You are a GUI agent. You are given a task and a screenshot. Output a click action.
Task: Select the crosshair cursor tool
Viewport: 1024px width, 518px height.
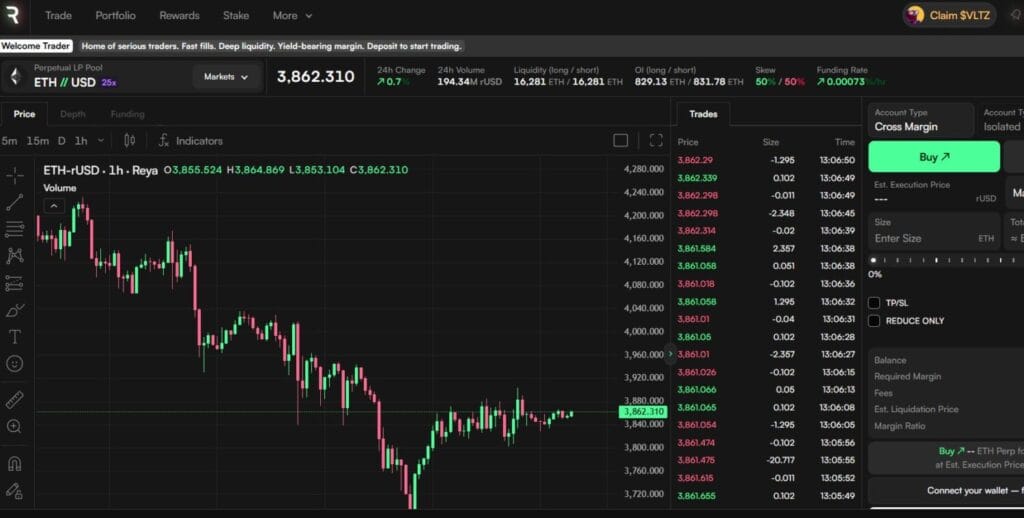[x=14, y=174]
